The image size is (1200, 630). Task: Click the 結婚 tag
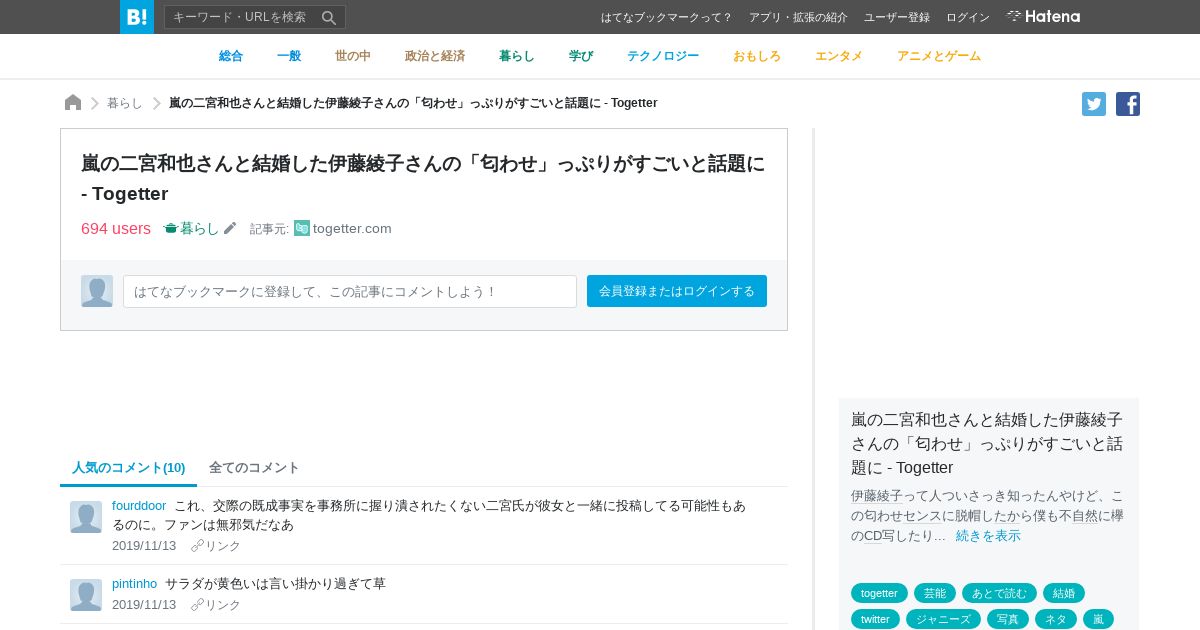(1064, 593)
